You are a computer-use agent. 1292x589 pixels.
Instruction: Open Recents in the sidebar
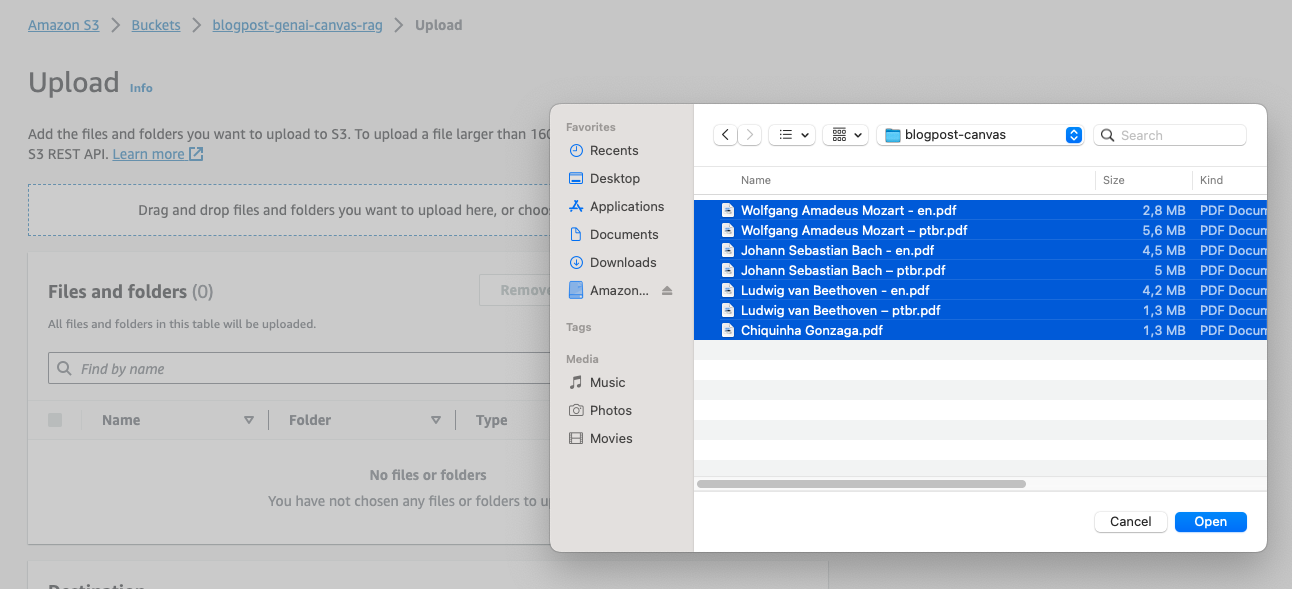(614, 150)
